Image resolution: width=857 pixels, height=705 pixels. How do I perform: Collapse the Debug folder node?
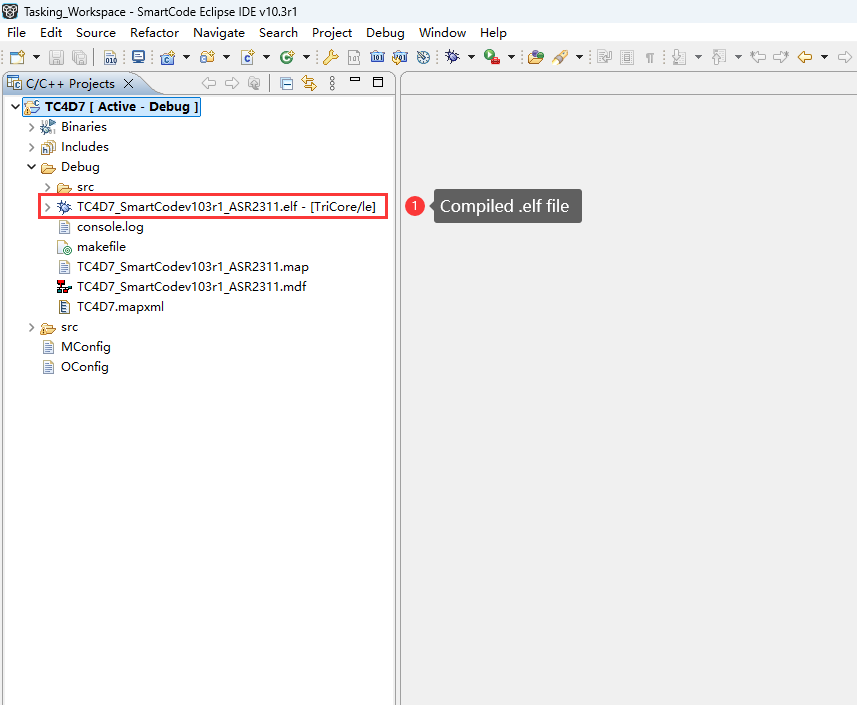point(31,167)
